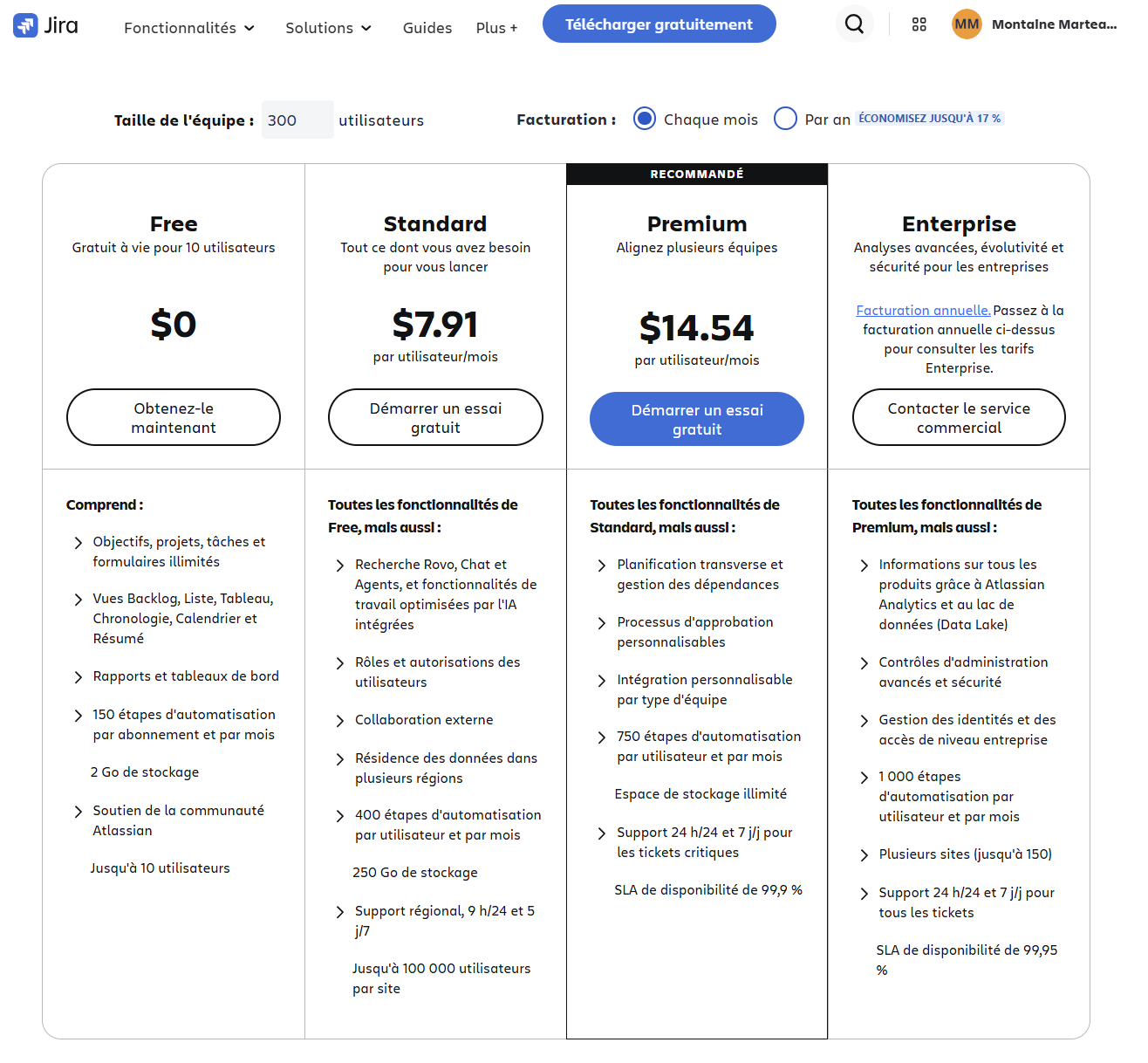1148x1063 pixels.
Task: Click the Montaine Martea… account name
Action: coord(1054,24)
